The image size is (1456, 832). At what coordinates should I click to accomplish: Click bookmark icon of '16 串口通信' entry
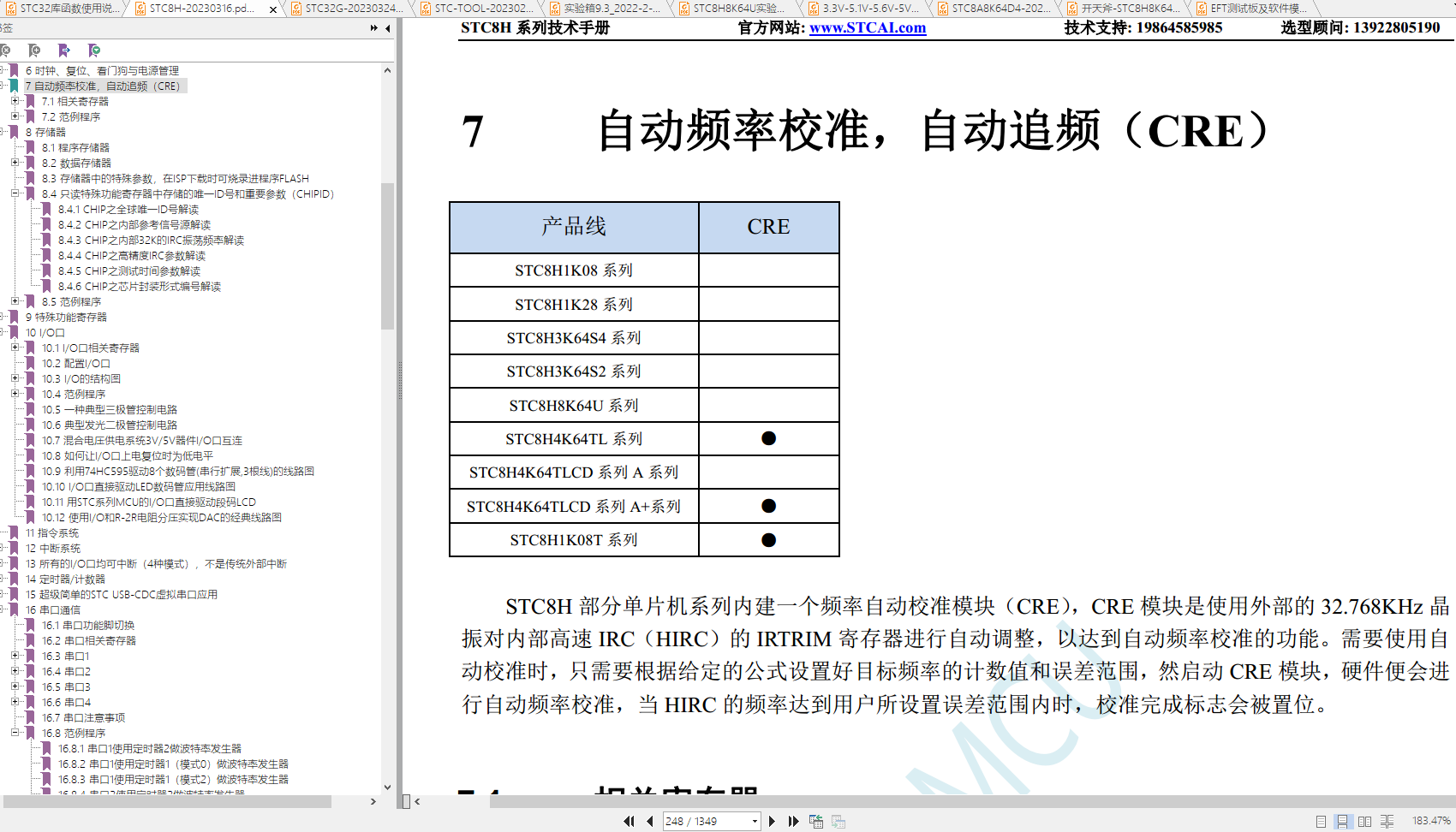(x=15, y=609)
